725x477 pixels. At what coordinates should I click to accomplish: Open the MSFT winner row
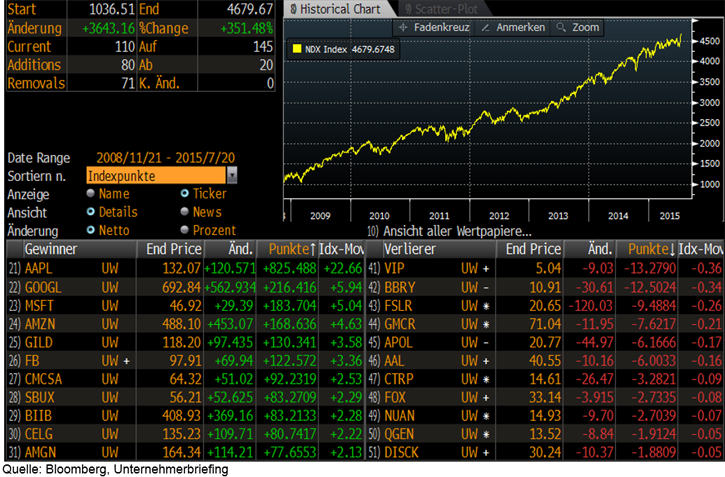coord(185,306)
